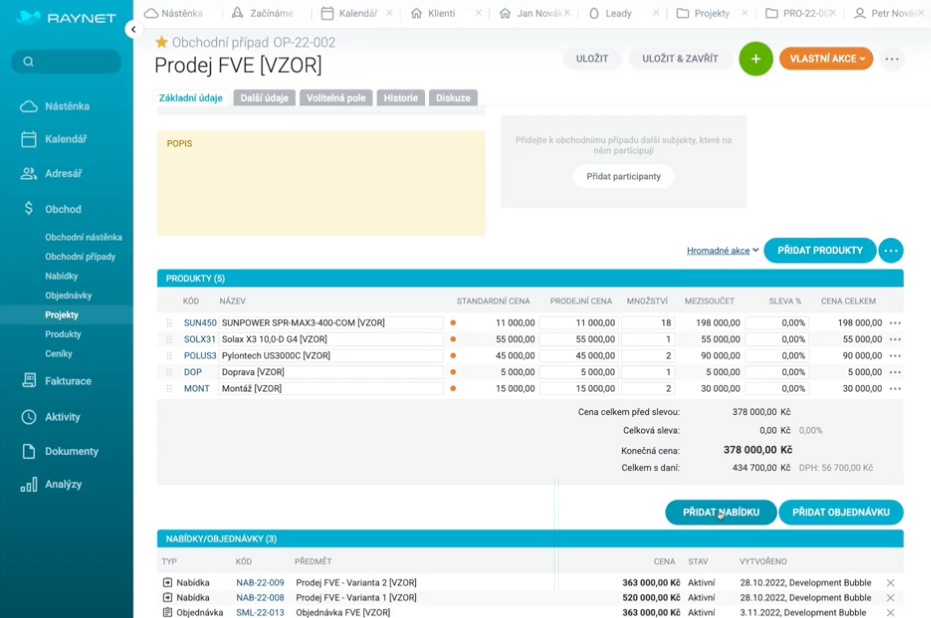
Task: Click the Přidat nabídku button
Action: (720, 512)
